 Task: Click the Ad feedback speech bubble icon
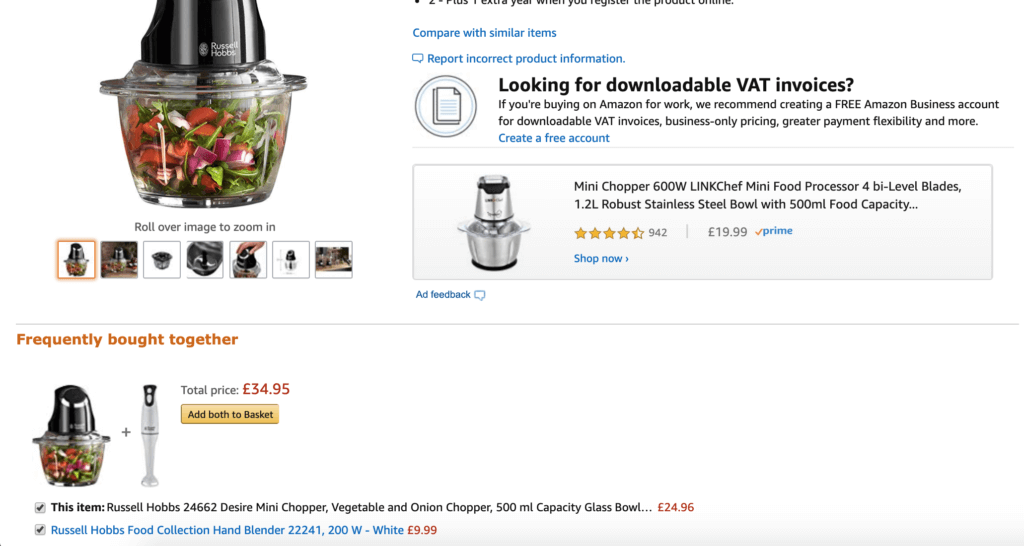point(480,295)
